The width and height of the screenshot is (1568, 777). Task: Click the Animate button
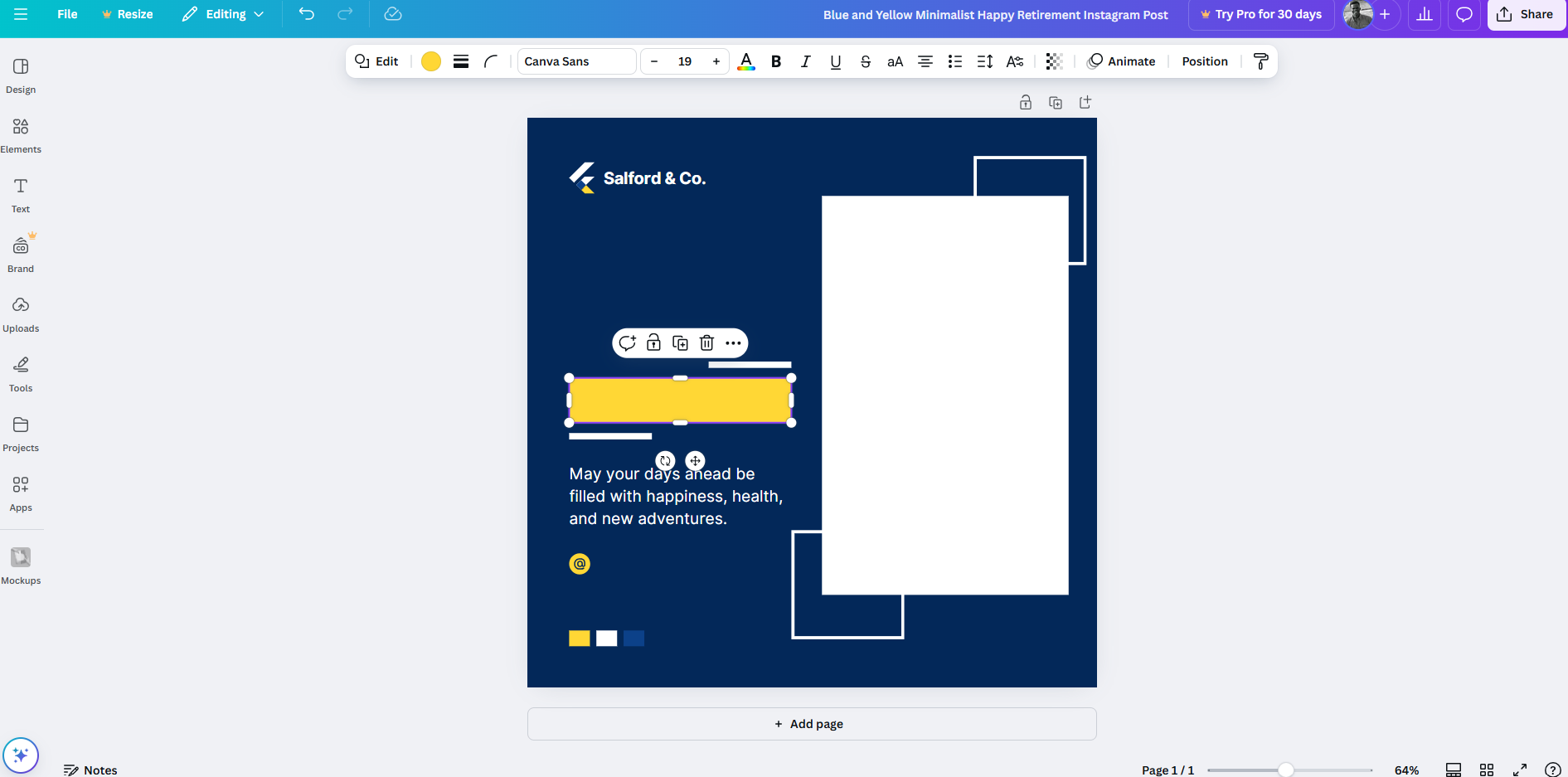coord(1121,61)
